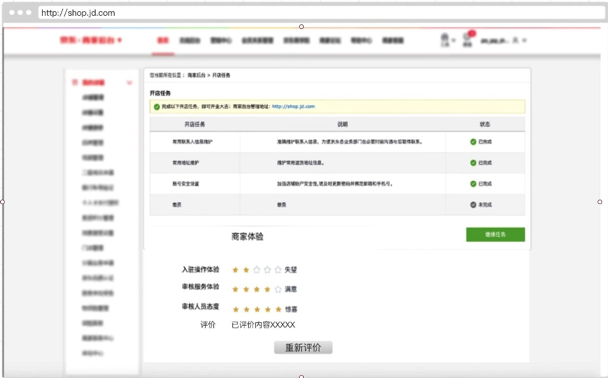The image size is (608, 378).
Task: Set 审核服务体验 rating to second star
Action: 246,289
